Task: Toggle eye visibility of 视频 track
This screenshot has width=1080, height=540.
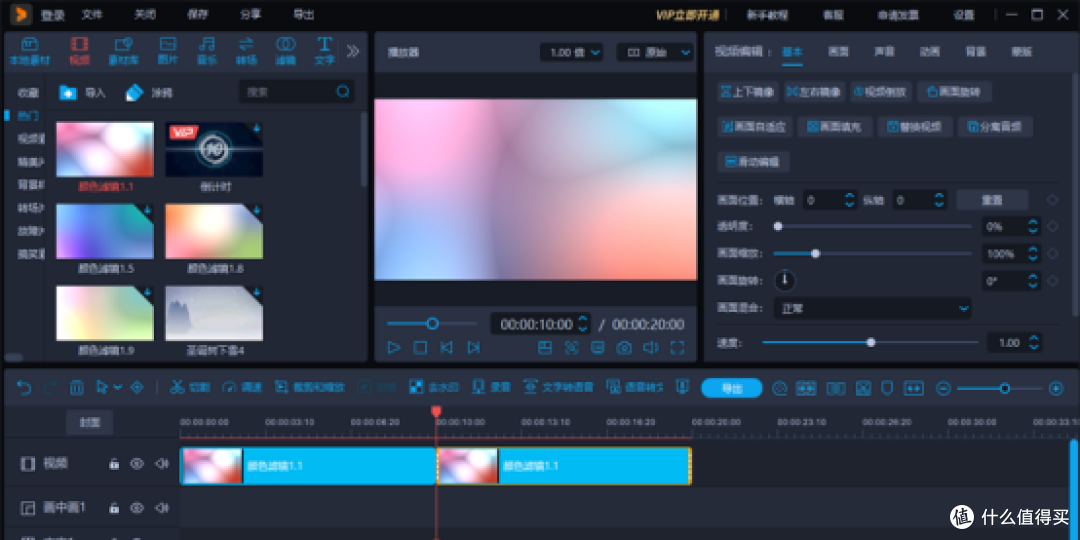Action: [137, 464]
